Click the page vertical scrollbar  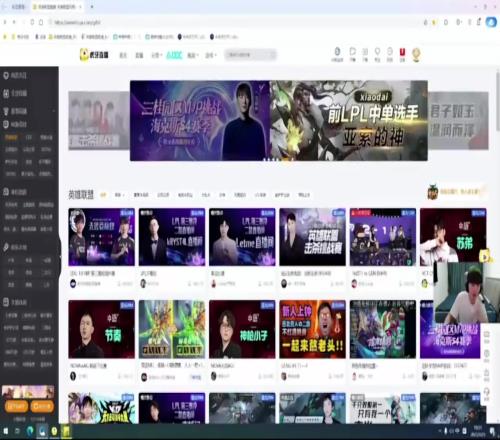497,100
